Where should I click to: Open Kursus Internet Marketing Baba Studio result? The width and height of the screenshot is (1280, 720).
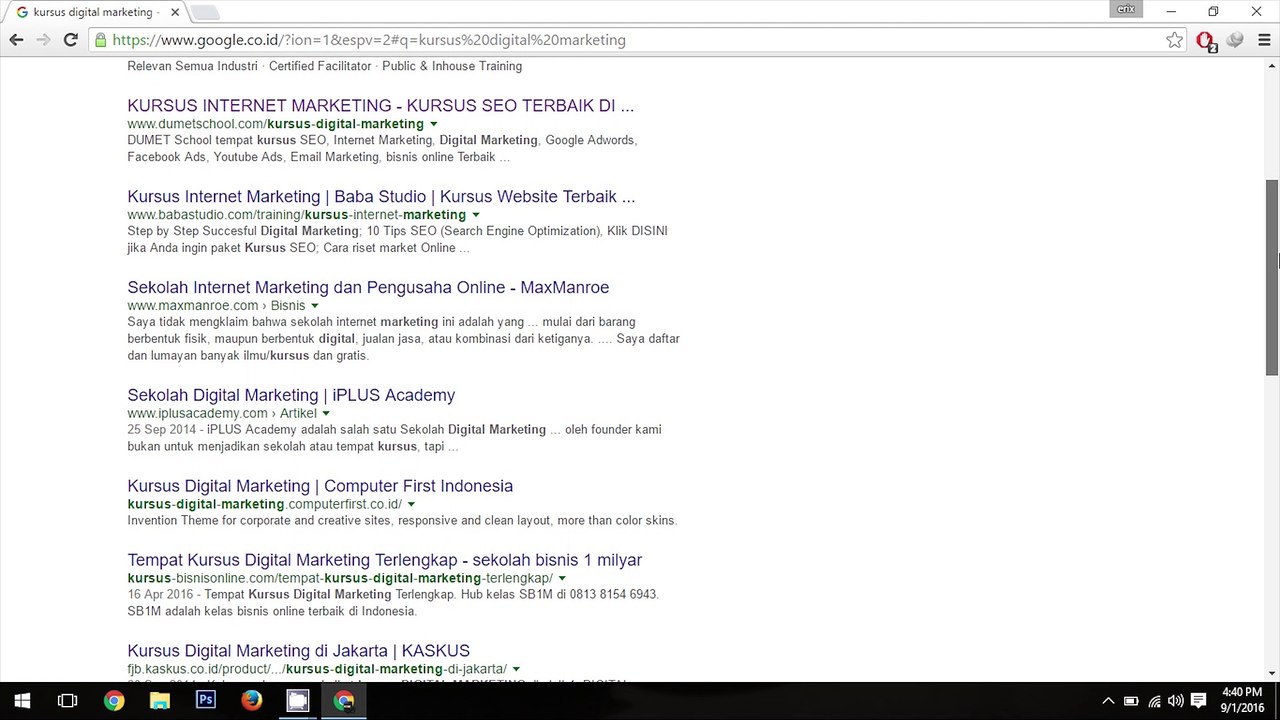tap(381, 196)
